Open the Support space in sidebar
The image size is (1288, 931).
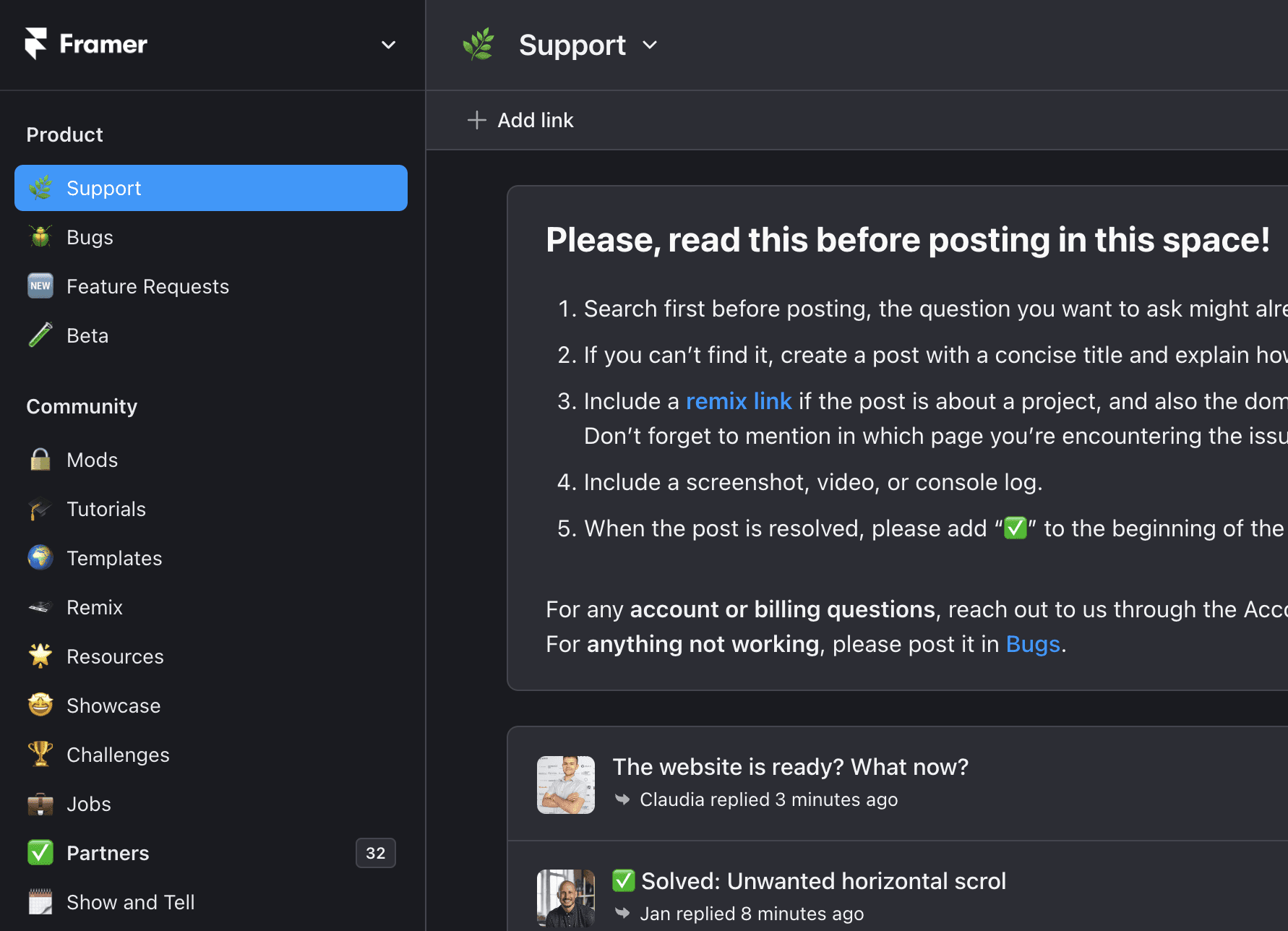coord(211,188)
